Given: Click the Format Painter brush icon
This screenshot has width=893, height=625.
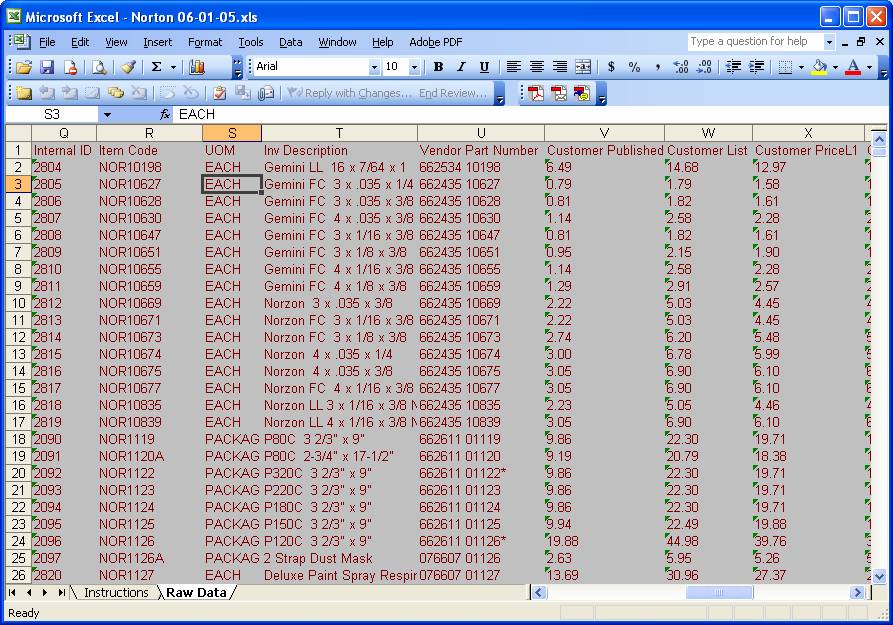Looking at the screenshot, I should point(128,67).
